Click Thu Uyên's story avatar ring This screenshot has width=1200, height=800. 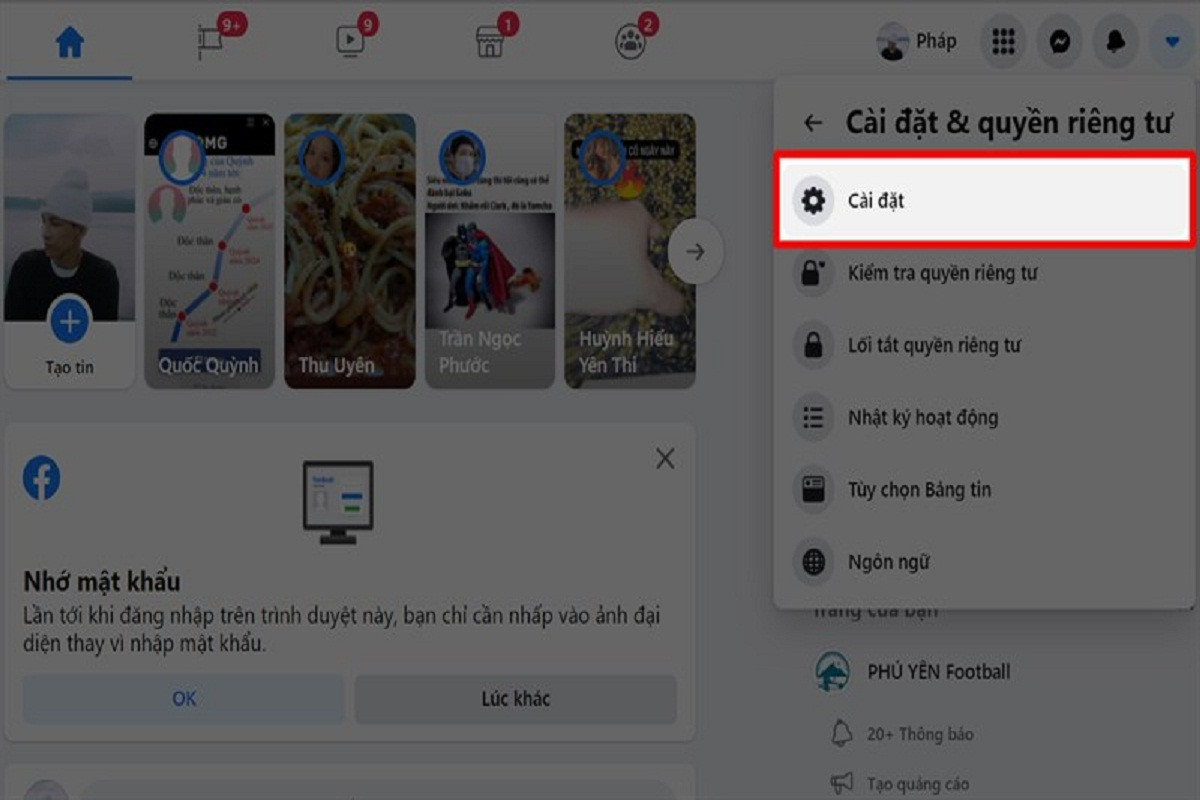tap(321, 157)
